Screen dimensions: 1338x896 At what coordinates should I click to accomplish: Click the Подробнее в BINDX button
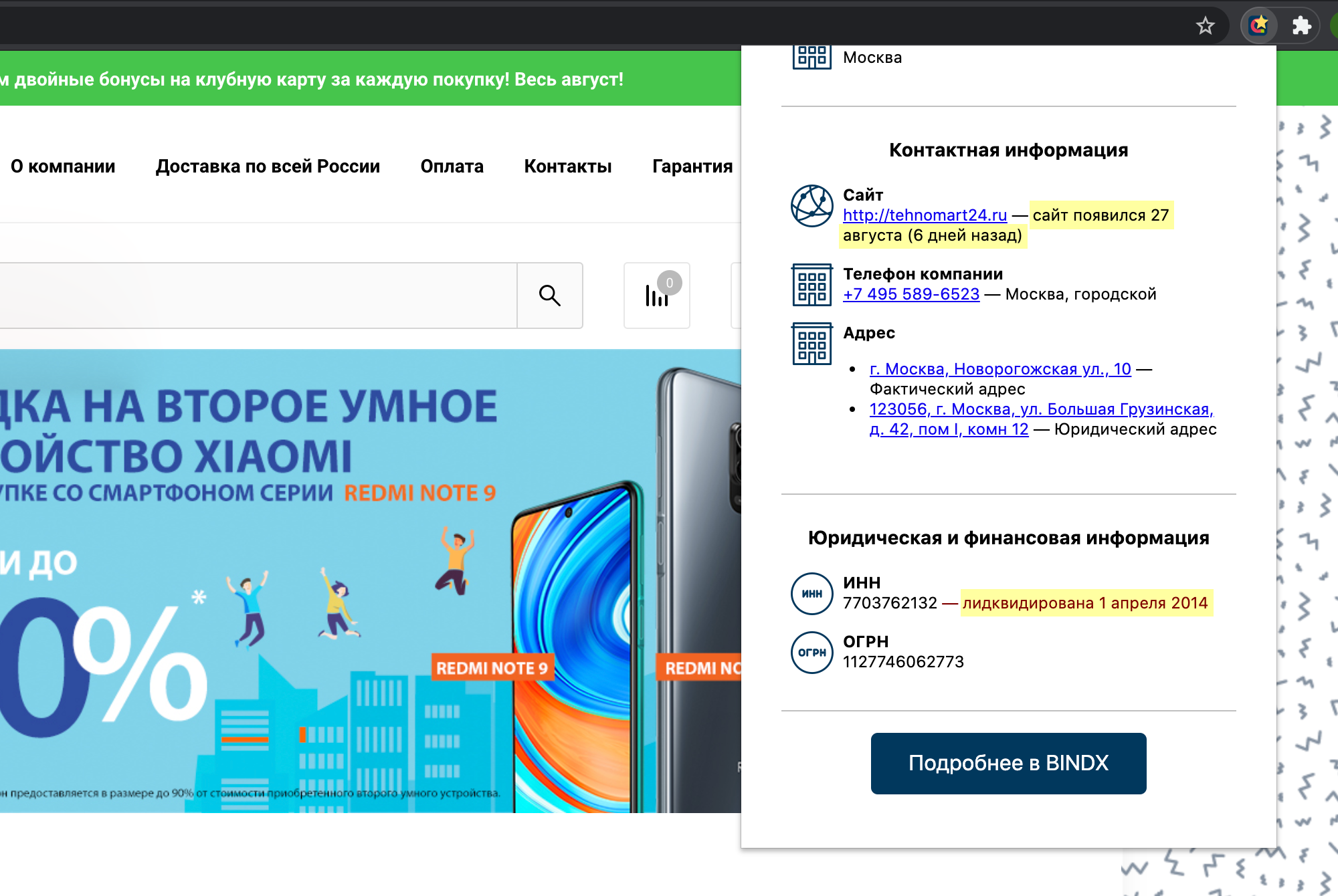(x=1008, y=764)
